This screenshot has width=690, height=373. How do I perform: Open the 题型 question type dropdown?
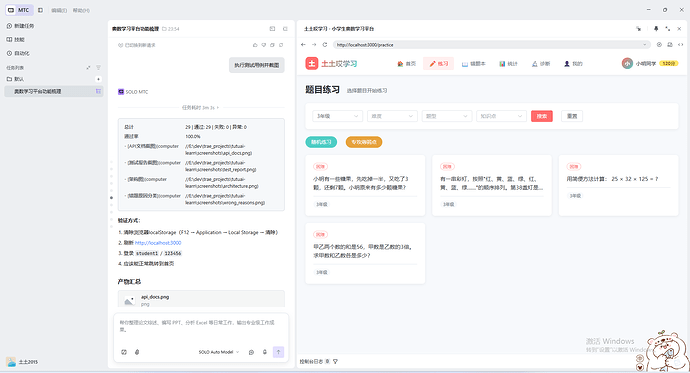[447, 116]
